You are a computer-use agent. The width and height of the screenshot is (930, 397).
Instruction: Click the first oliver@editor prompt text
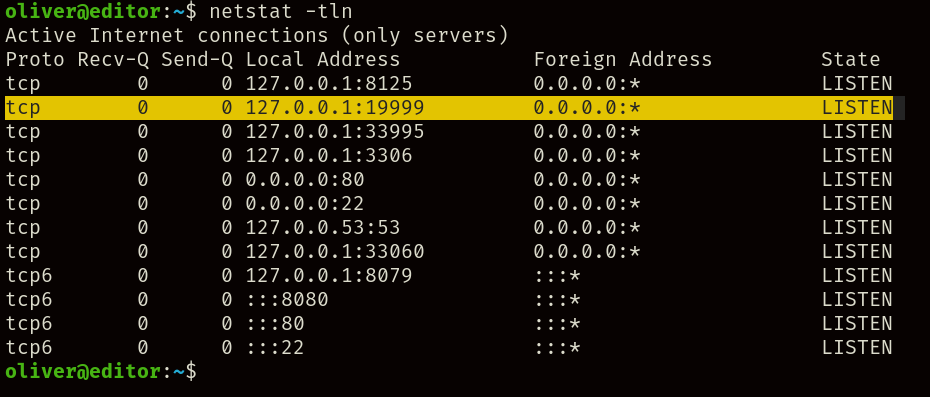[x=82, y=11]
